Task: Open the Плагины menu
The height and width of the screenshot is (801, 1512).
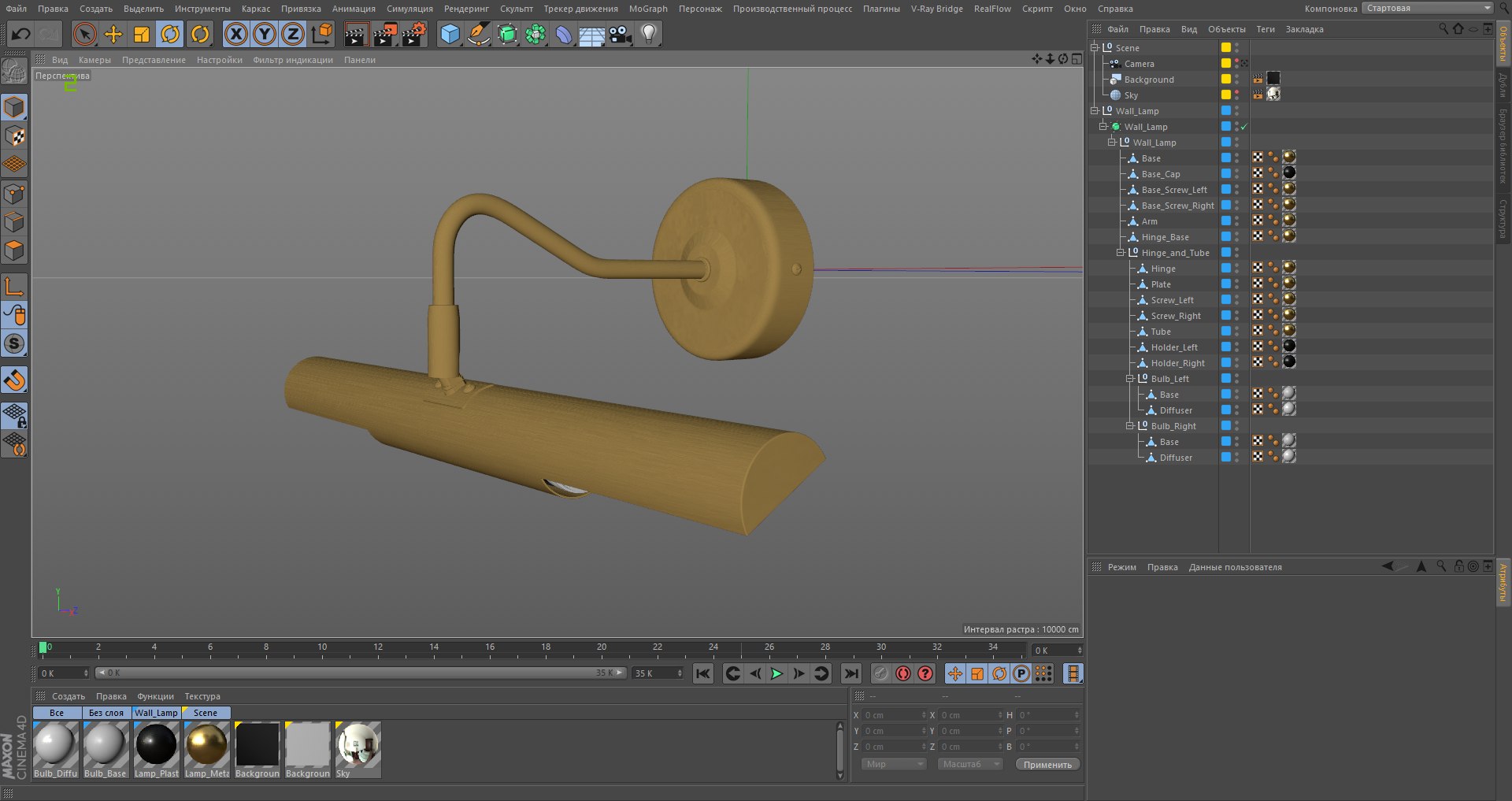Action: (x=881, y=9)
